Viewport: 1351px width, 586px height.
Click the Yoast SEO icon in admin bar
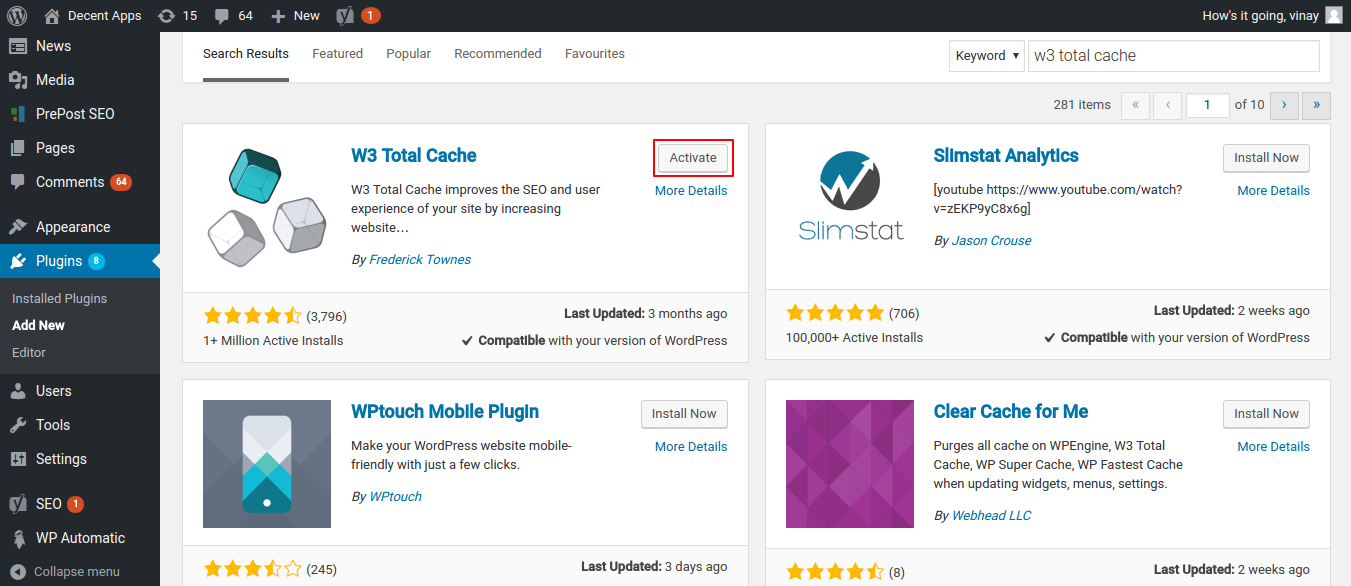[x=345, y=15]
